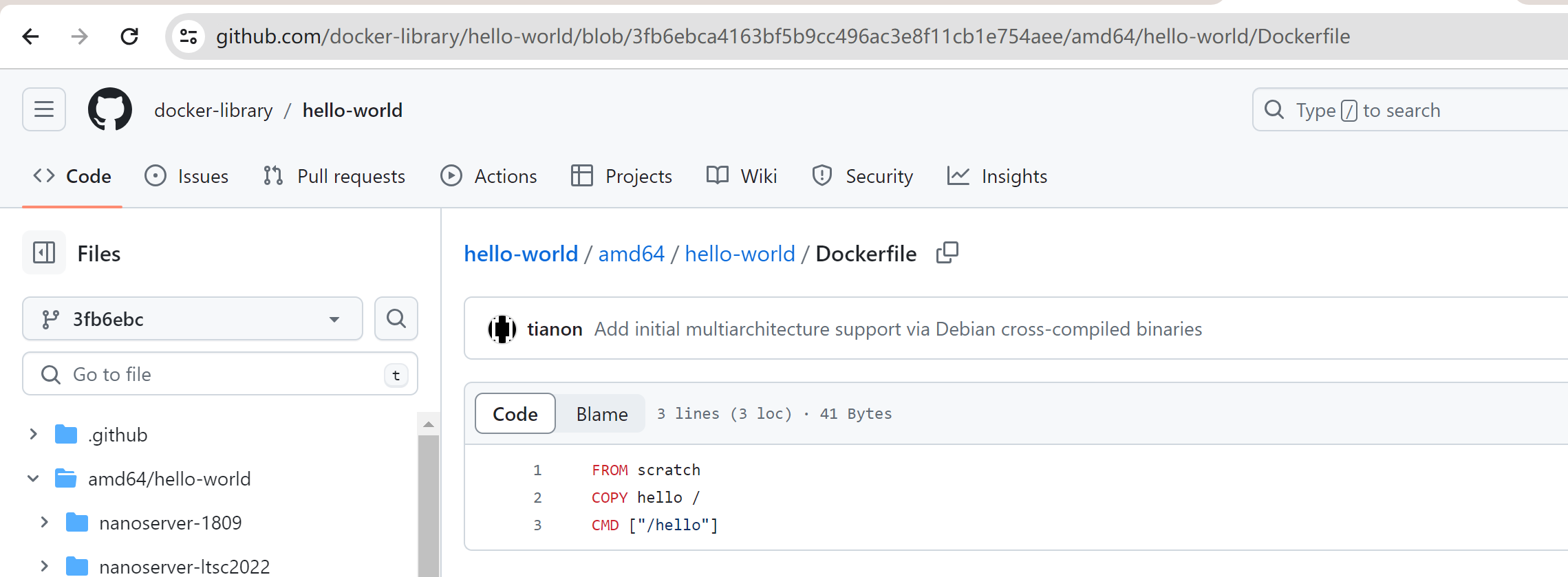Image resolution: width=1568 pixels, height=577 pixels.
Task: Reload the page in browser
Action: pos(129,36)
